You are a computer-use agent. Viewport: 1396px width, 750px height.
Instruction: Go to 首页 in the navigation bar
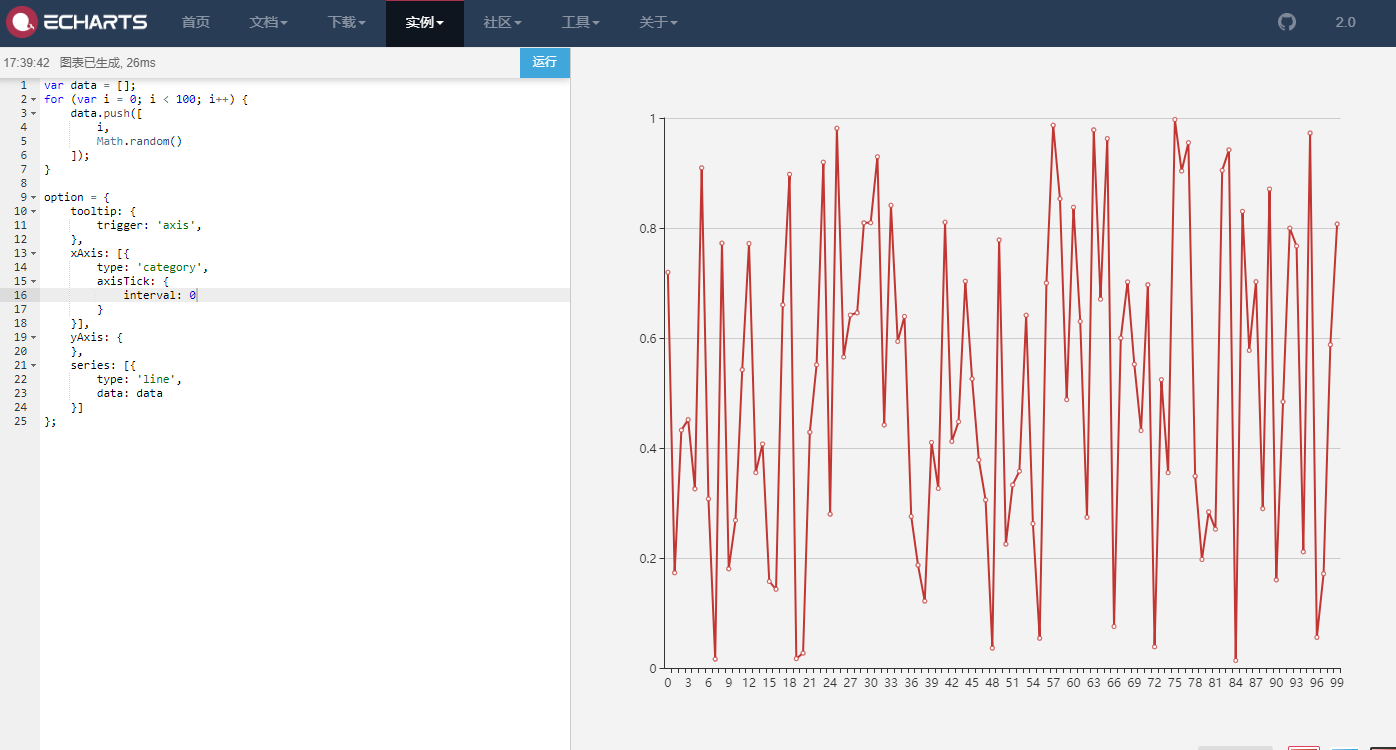[x=196, y=22]
